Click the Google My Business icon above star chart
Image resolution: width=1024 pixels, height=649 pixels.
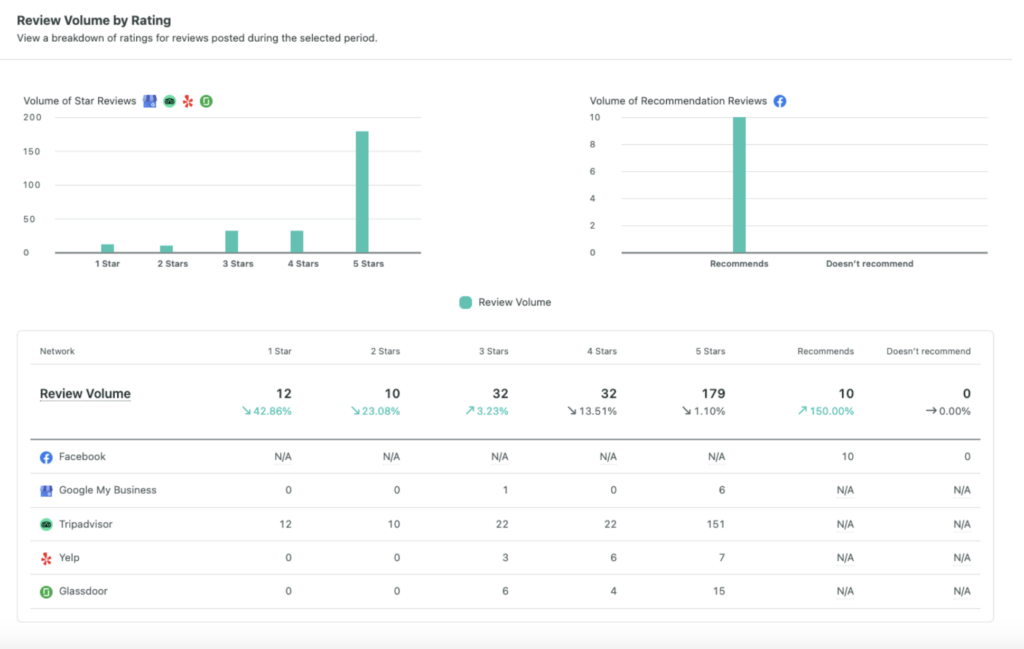pos(150,101)
